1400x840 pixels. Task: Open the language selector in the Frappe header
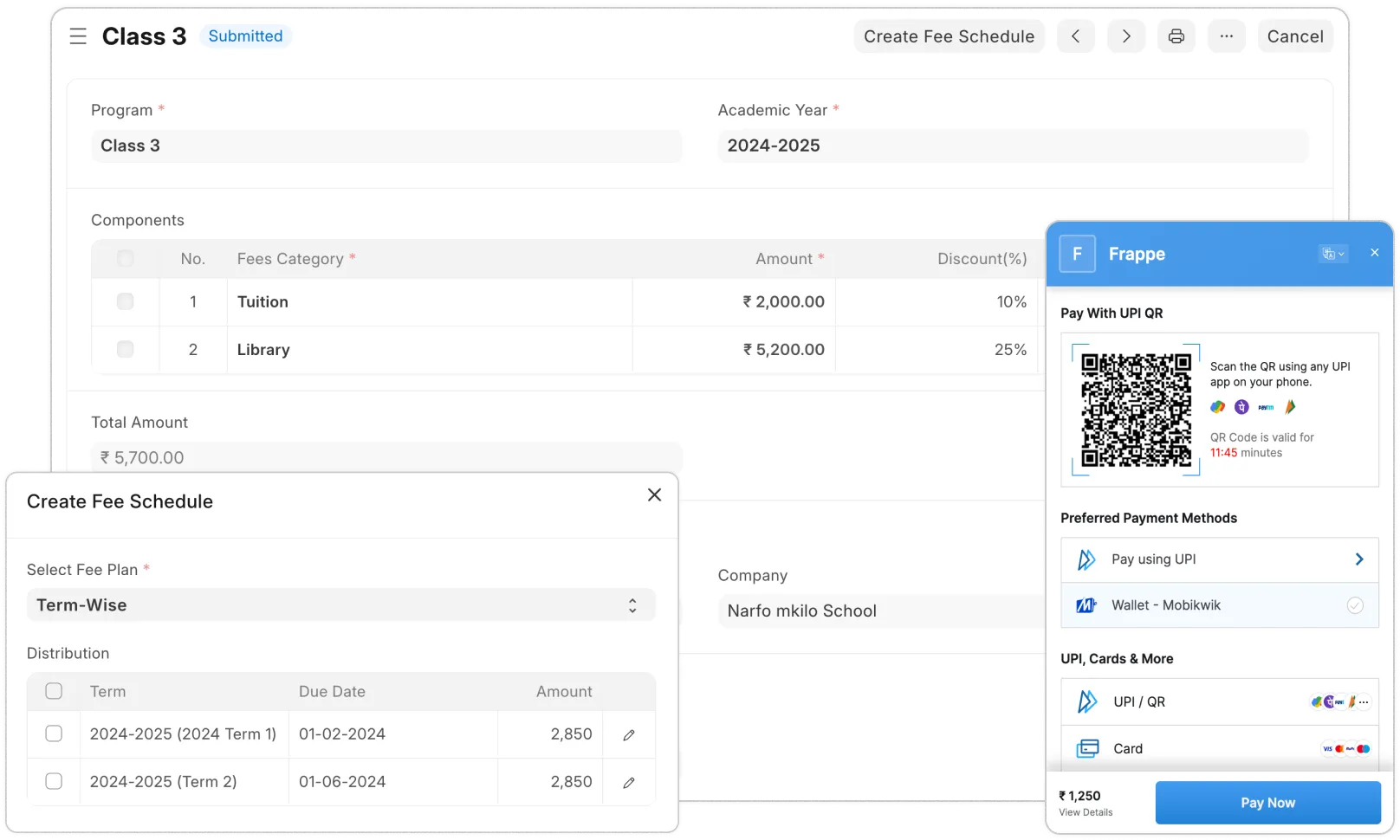tap(1332, 253)
